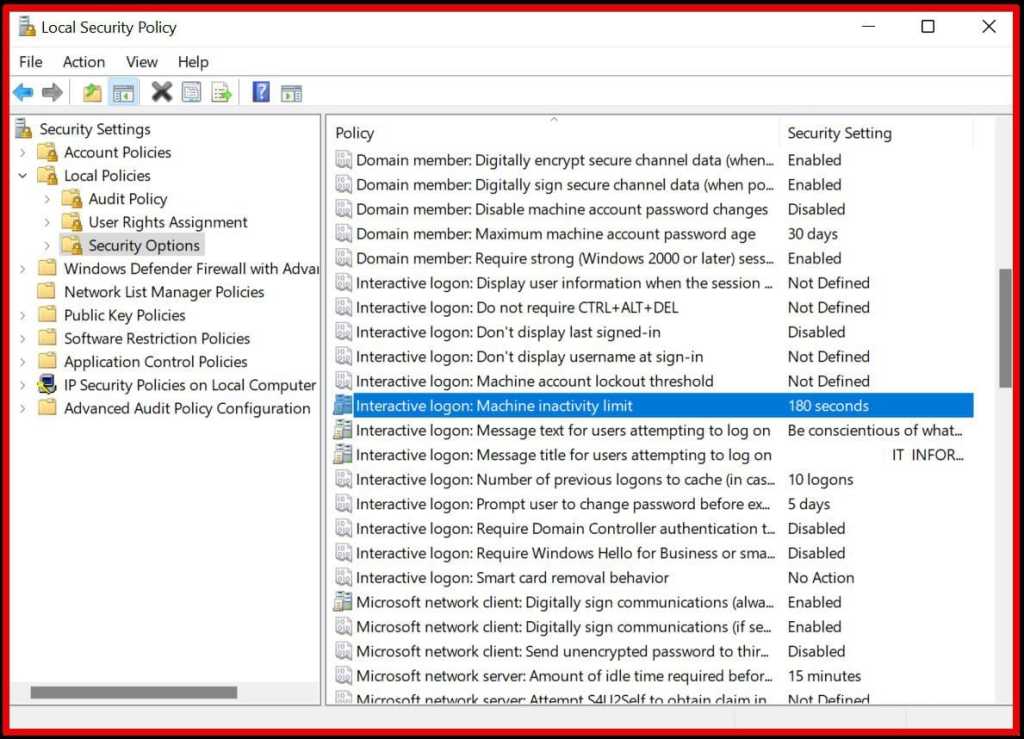Screen dimensions: 1024x739
Task: Click the policy list vertical scrollbar thumb
Action: [1004, 327]
